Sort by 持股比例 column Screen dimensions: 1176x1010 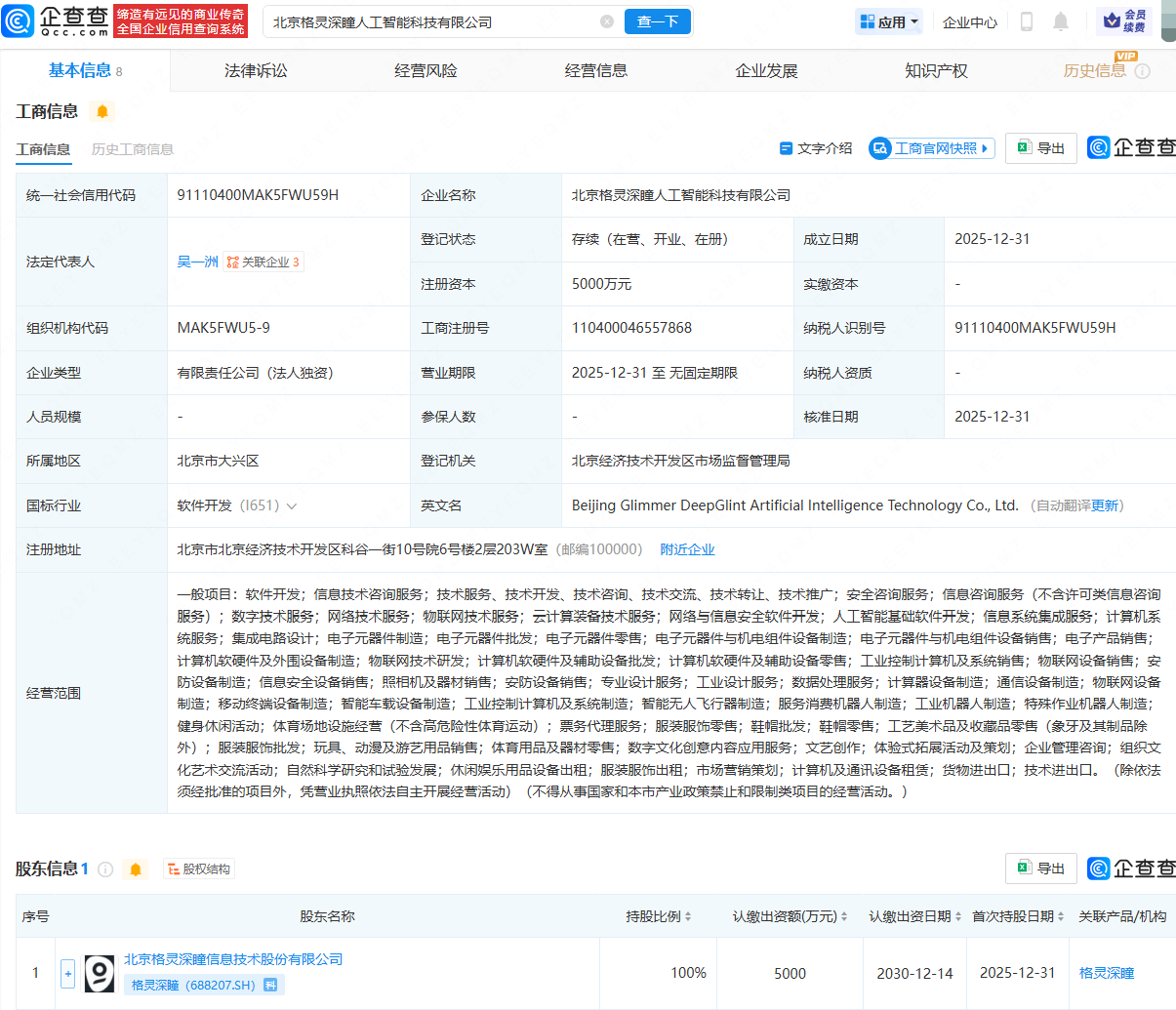659,916
